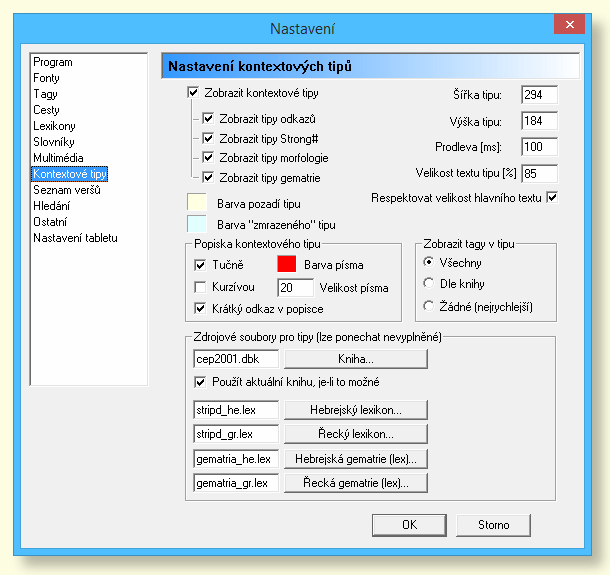Select Fonty in the settings list
Image resolution: width=610 pixels, height=575 pixels.
46,78
